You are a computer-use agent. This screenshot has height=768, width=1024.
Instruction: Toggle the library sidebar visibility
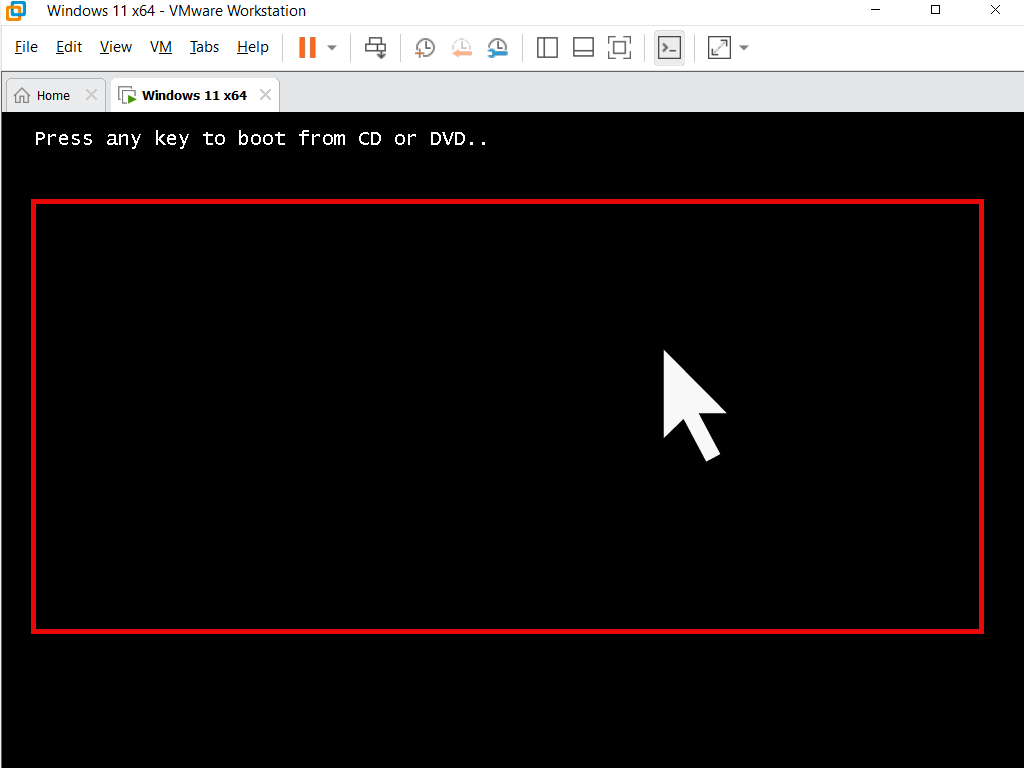[547, 47]
